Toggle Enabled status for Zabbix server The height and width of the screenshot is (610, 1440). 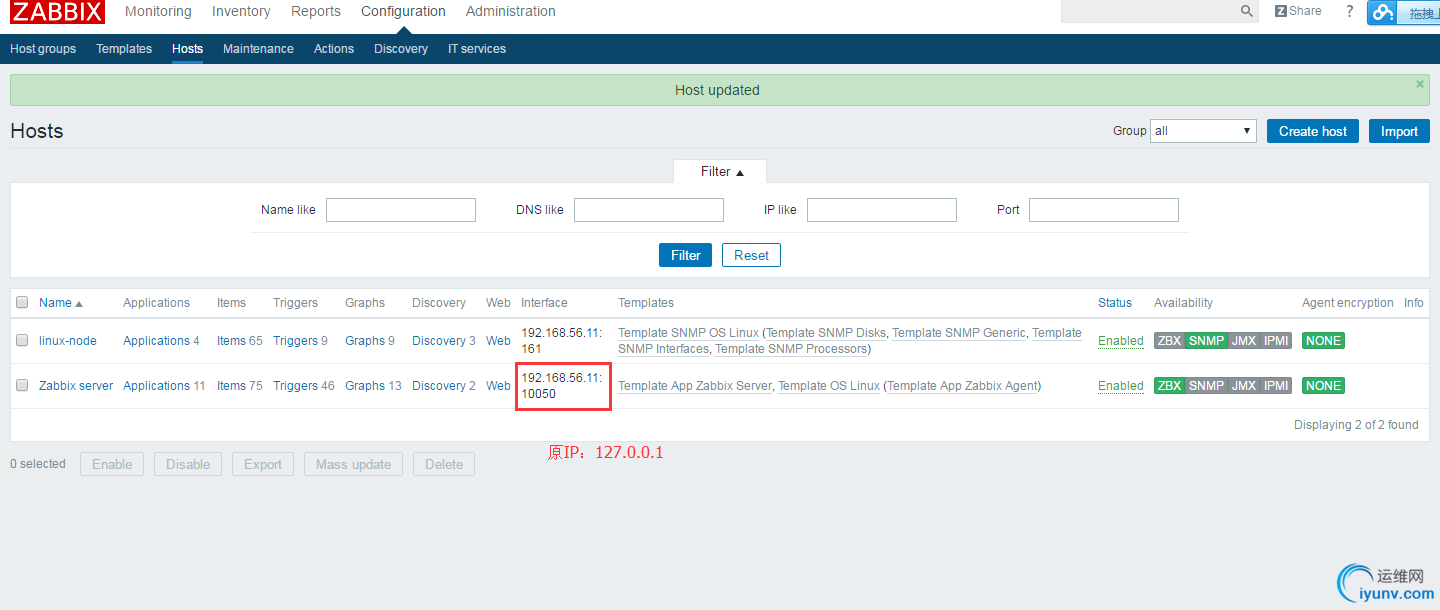pyautogui.click(x=1120, y=386)
